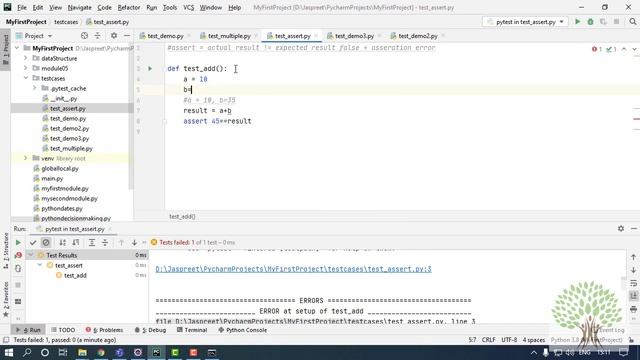Toggle Show Ignored icon in Run toolbar
640x360 pixels.
click(x=46, y=242)
